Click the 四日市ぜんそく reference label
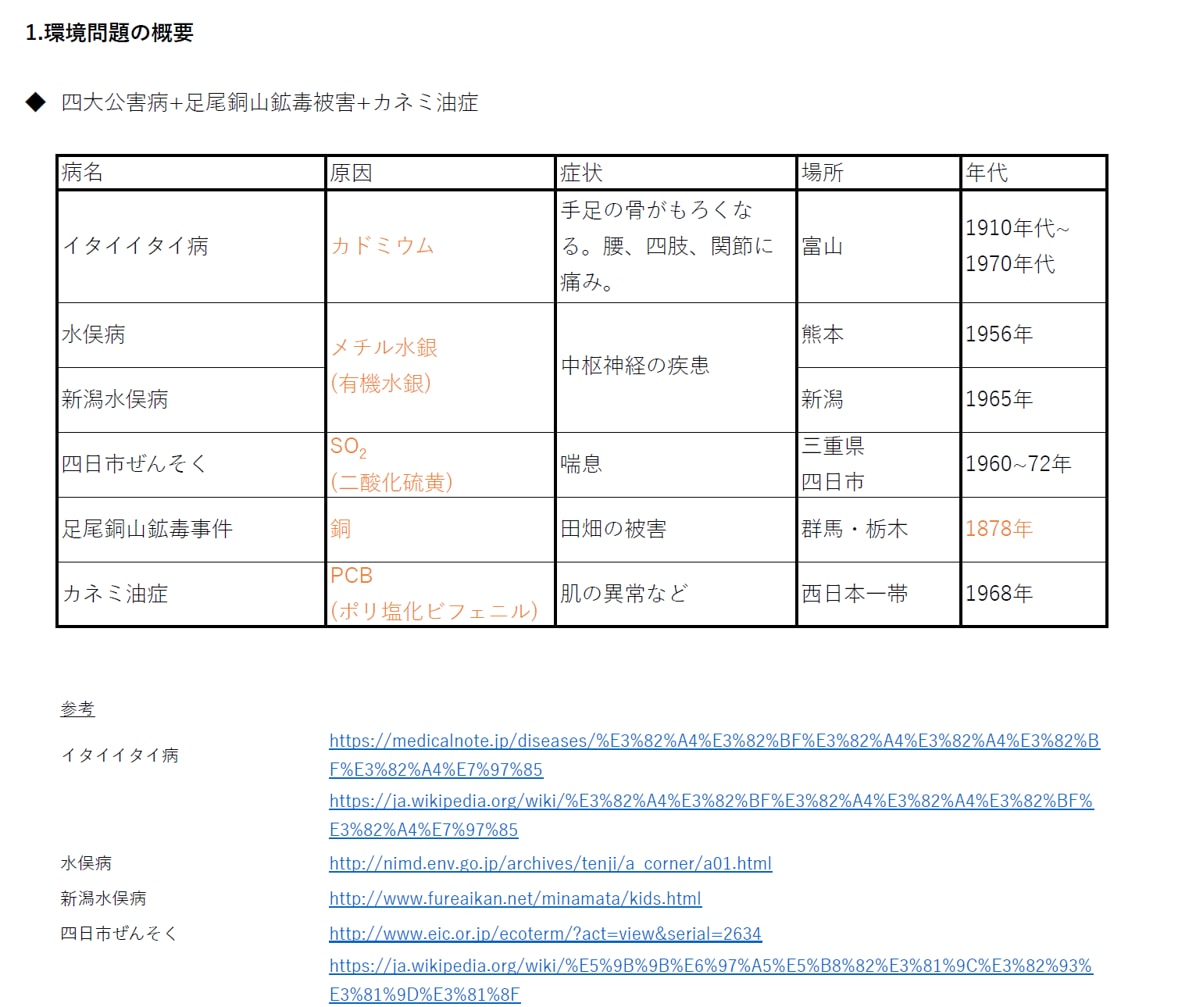This screenshot has width=1196, height=1007. tap(118, 933)
